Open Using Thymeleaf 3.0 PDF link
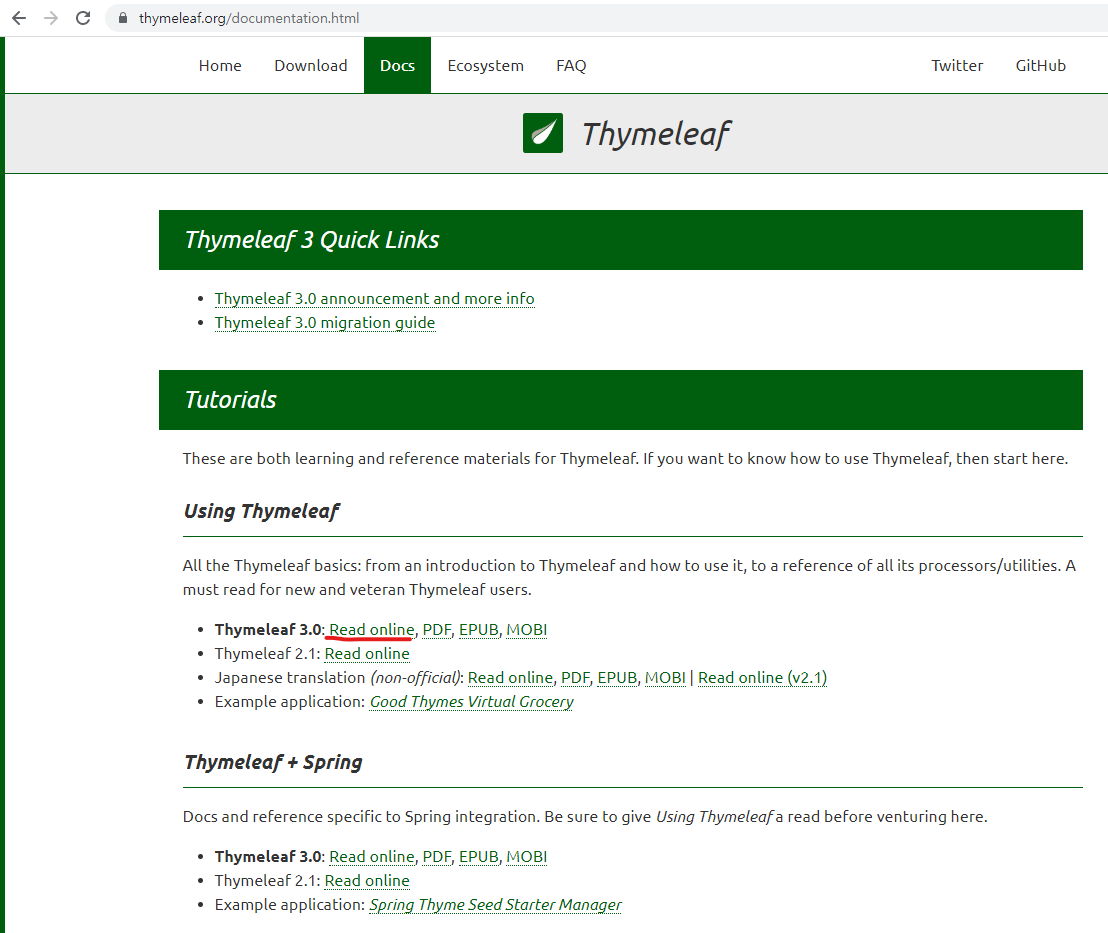 (437, 630)
